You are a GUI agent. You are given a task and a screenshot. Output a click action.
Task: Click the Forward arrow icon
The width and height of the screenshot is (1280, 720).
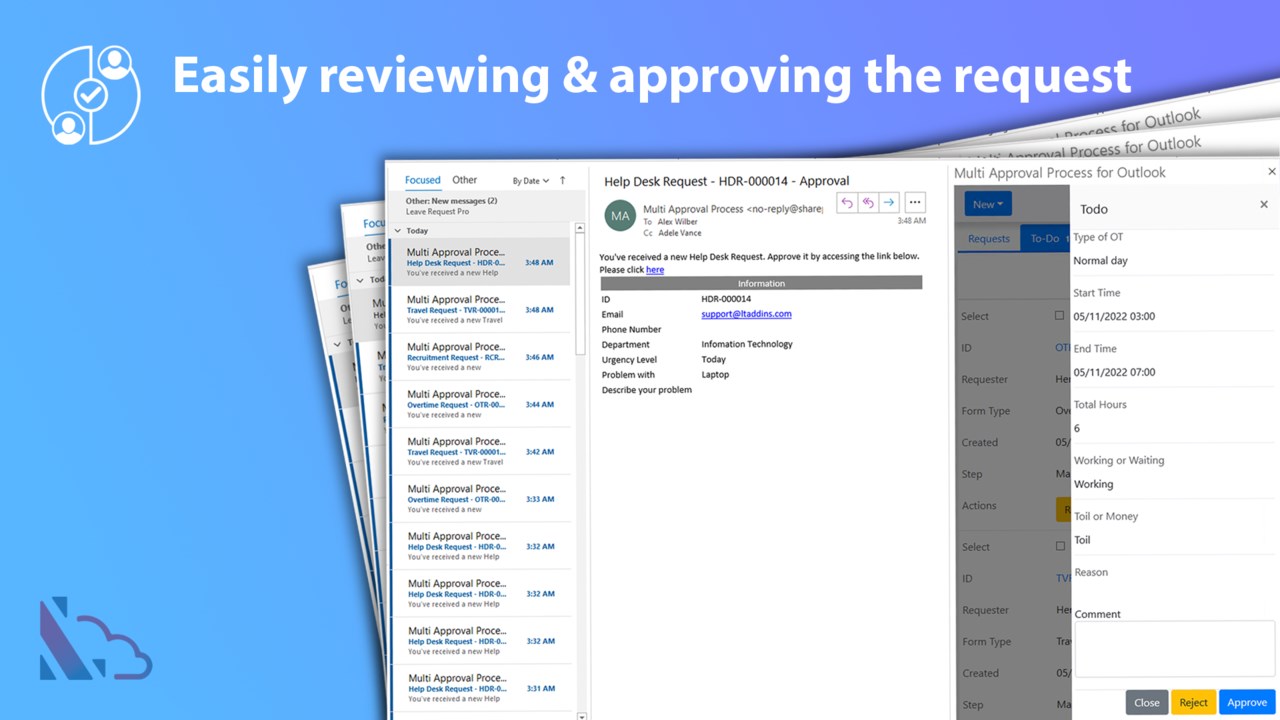[889, 202]
